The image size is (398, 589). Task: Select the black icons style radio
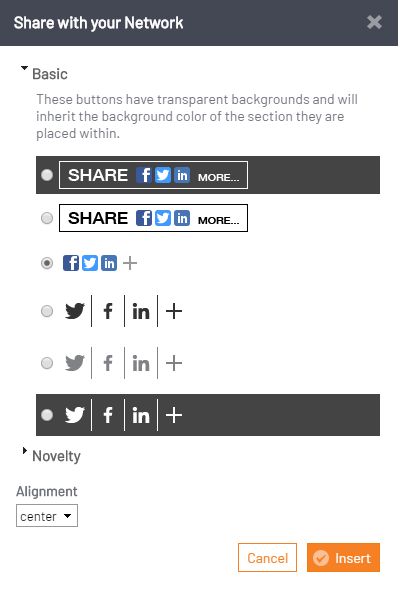point(47,311)
